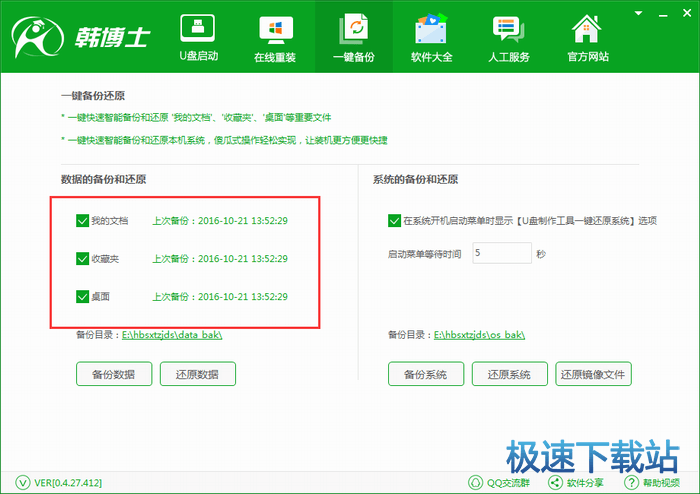Click the 还原镜像文件 button

[593, 374]
